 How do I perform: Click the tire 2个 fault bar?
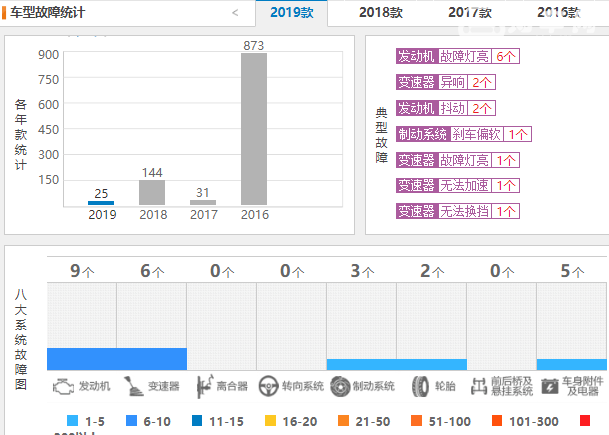[432, 364]
